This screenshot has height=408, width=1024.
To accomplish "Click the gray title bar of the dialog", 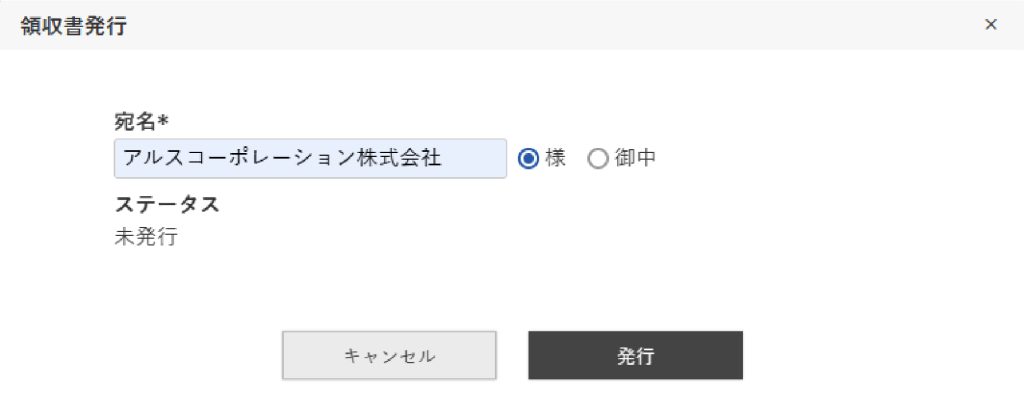I will [512, 25].
